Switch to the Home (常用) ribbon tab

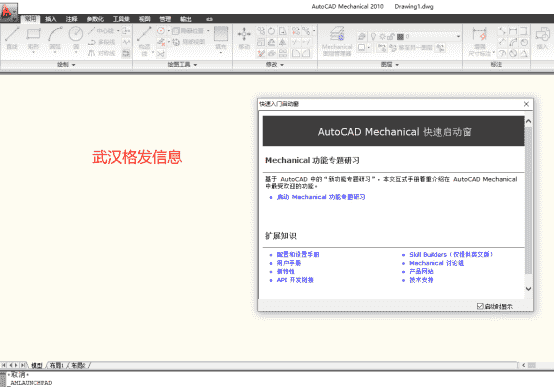click(30, 19)
